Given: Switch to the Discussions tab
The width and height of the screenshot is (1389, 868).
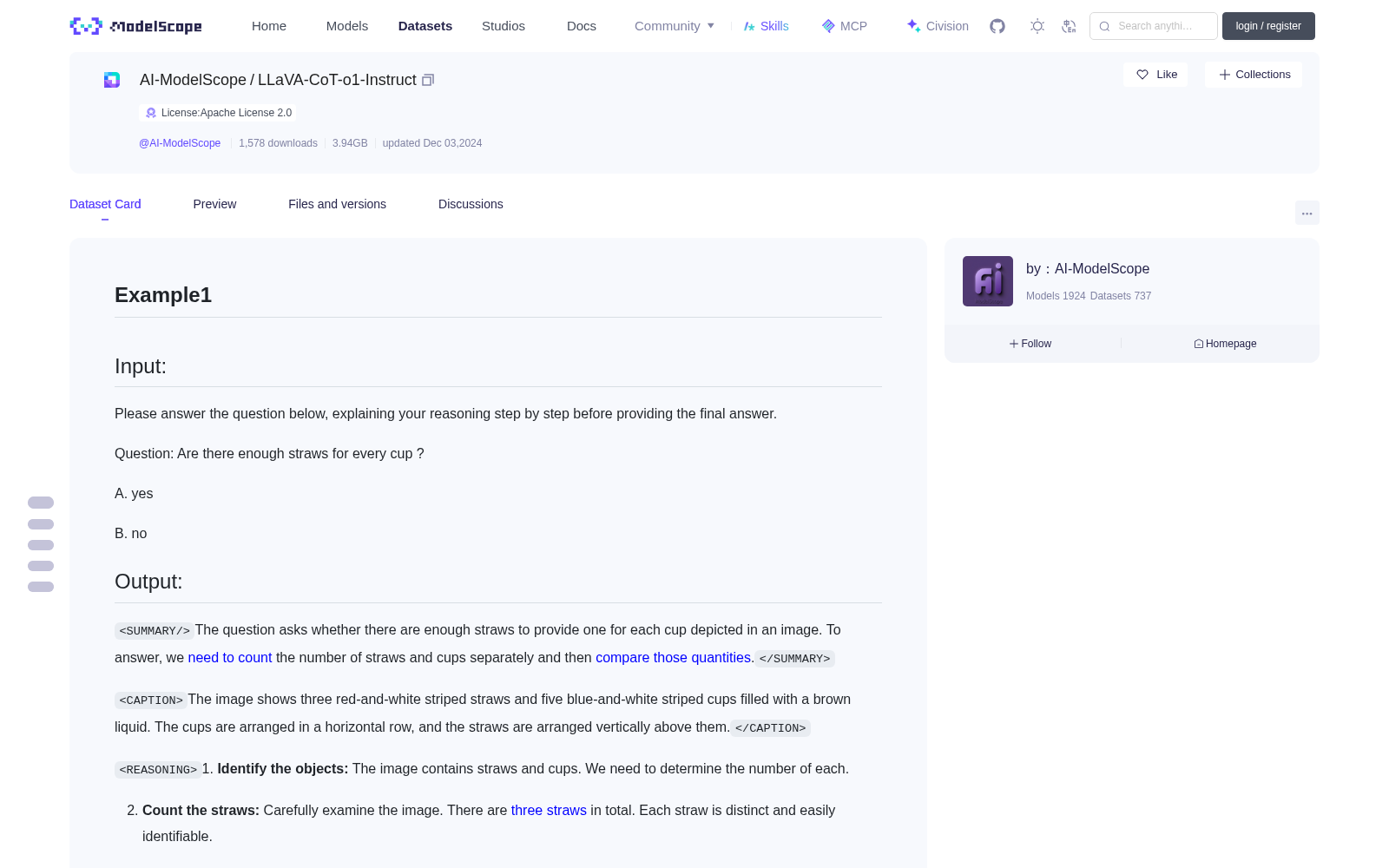Looking at the screenshot, I should pyautogui.click(x=471, y=204).
